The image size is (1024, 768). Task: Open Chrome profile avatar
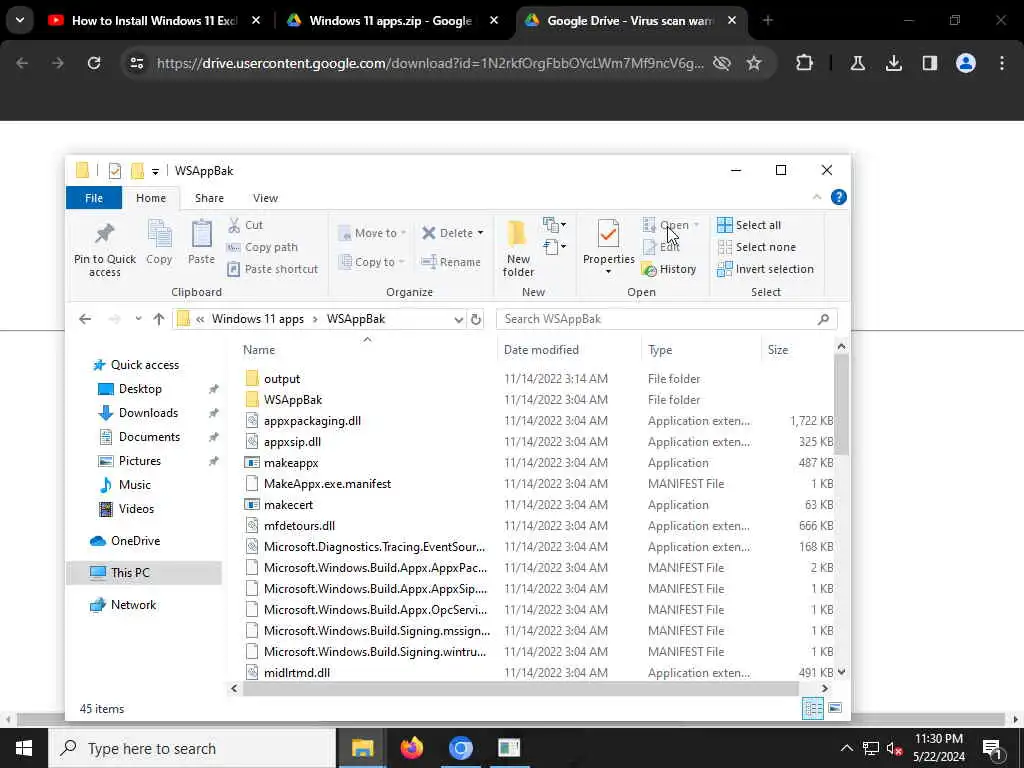pos(966,63)
